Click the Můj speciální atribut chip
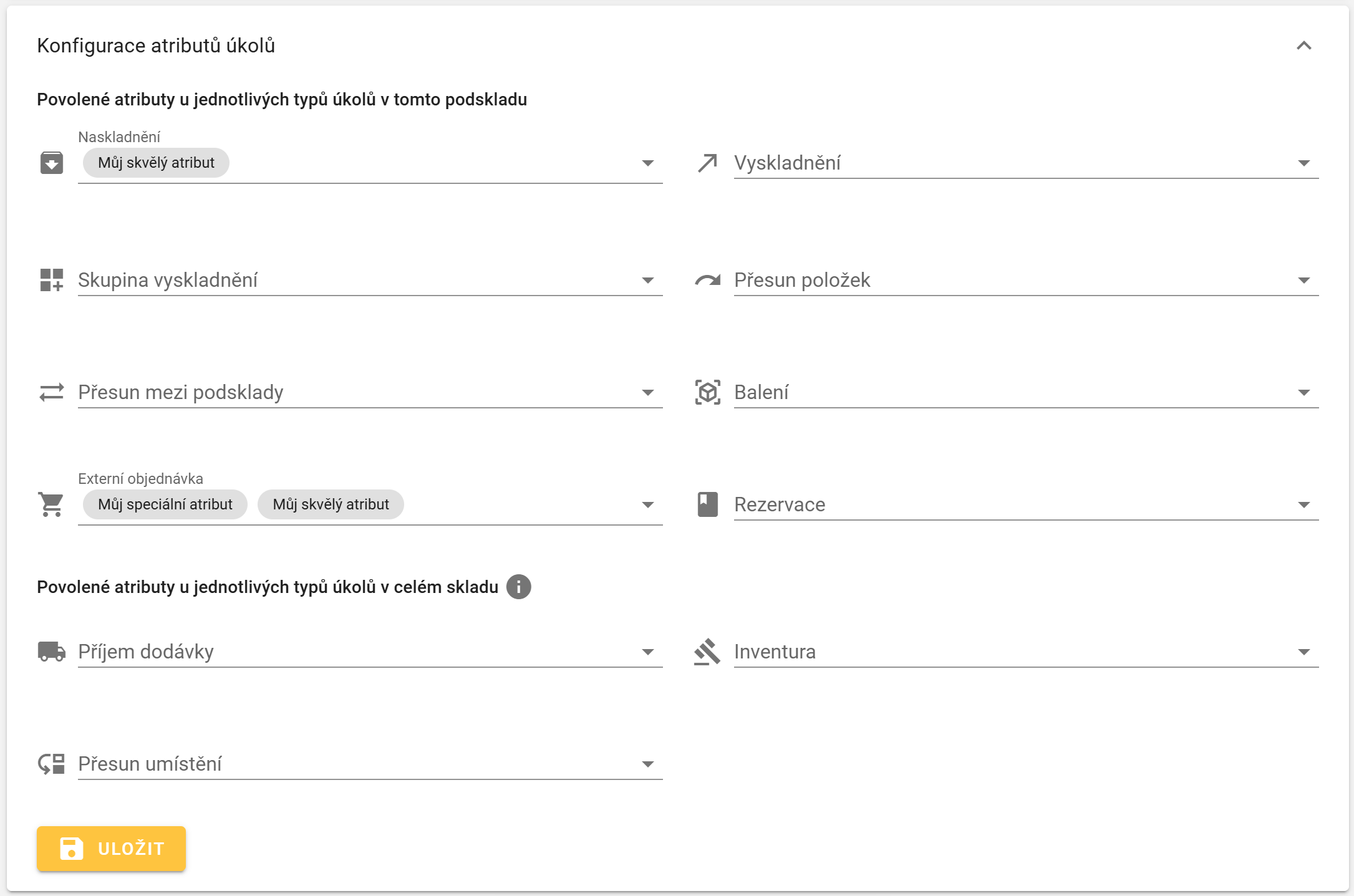Screen dimensions: 1354x896 point(165,504)
